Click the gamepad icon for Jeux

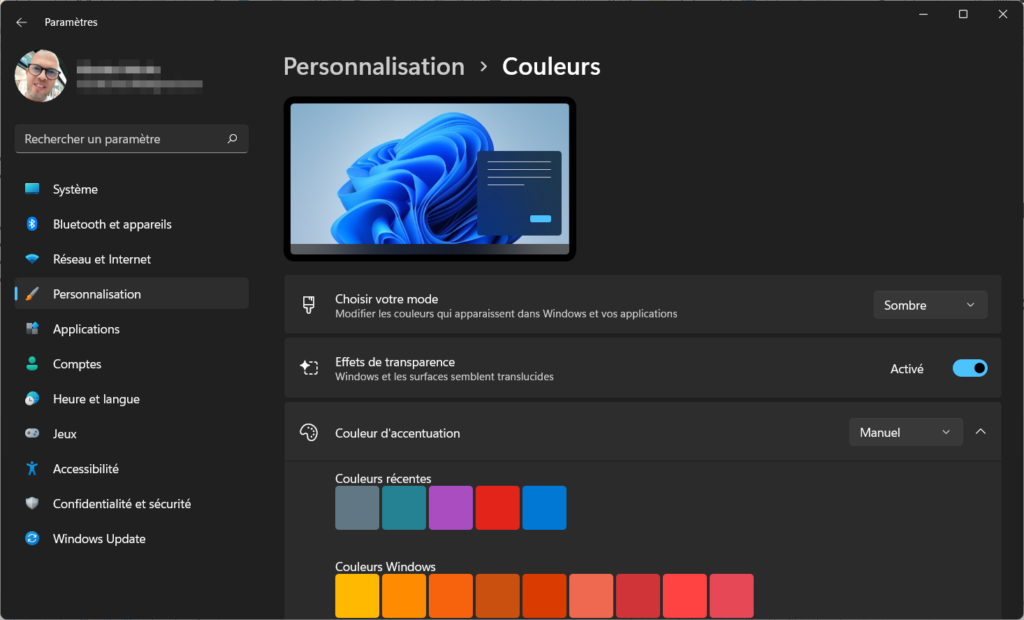(32, 433)
